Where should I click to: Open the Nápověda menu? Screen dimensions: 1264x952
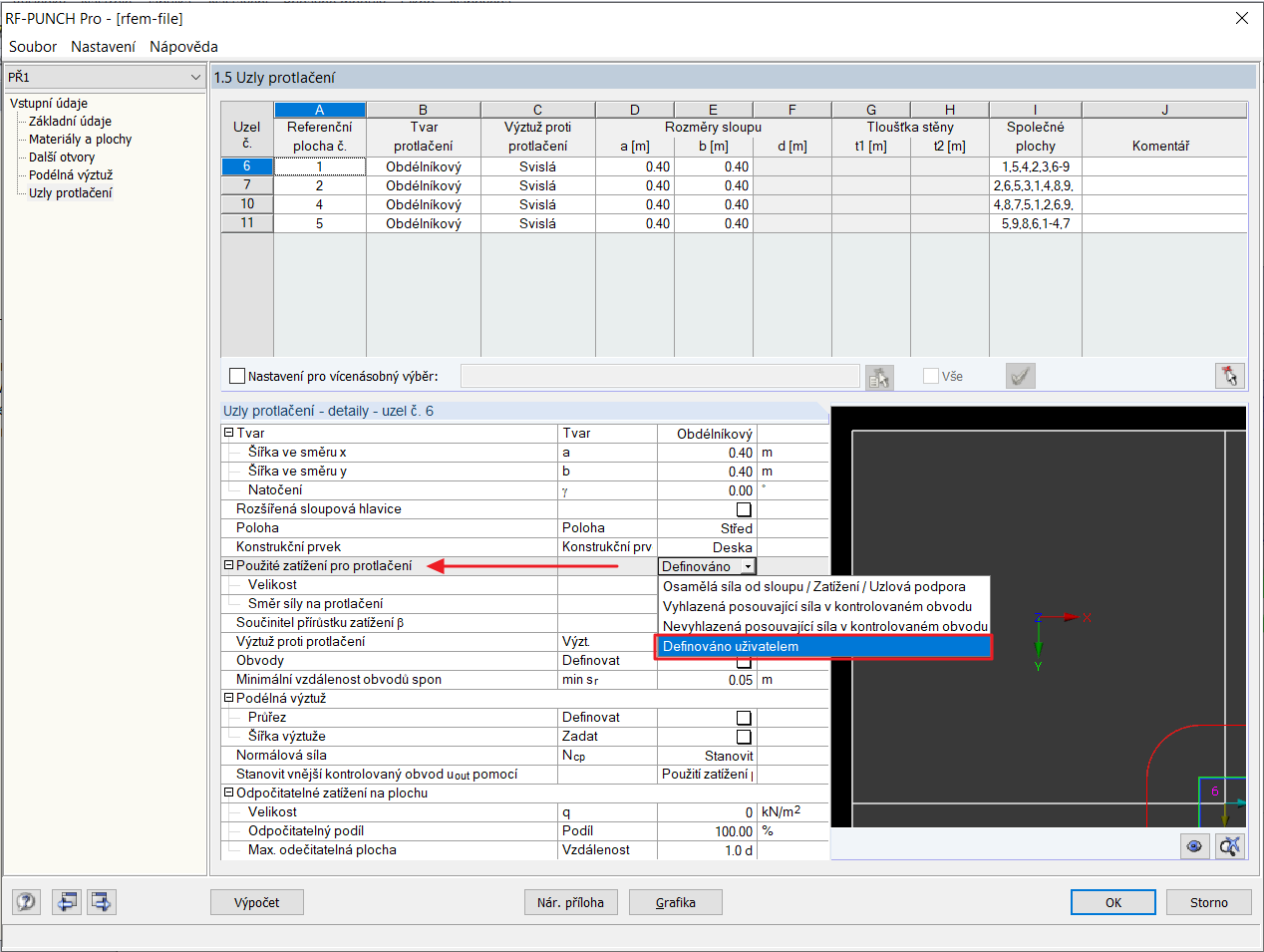[183, 46]
